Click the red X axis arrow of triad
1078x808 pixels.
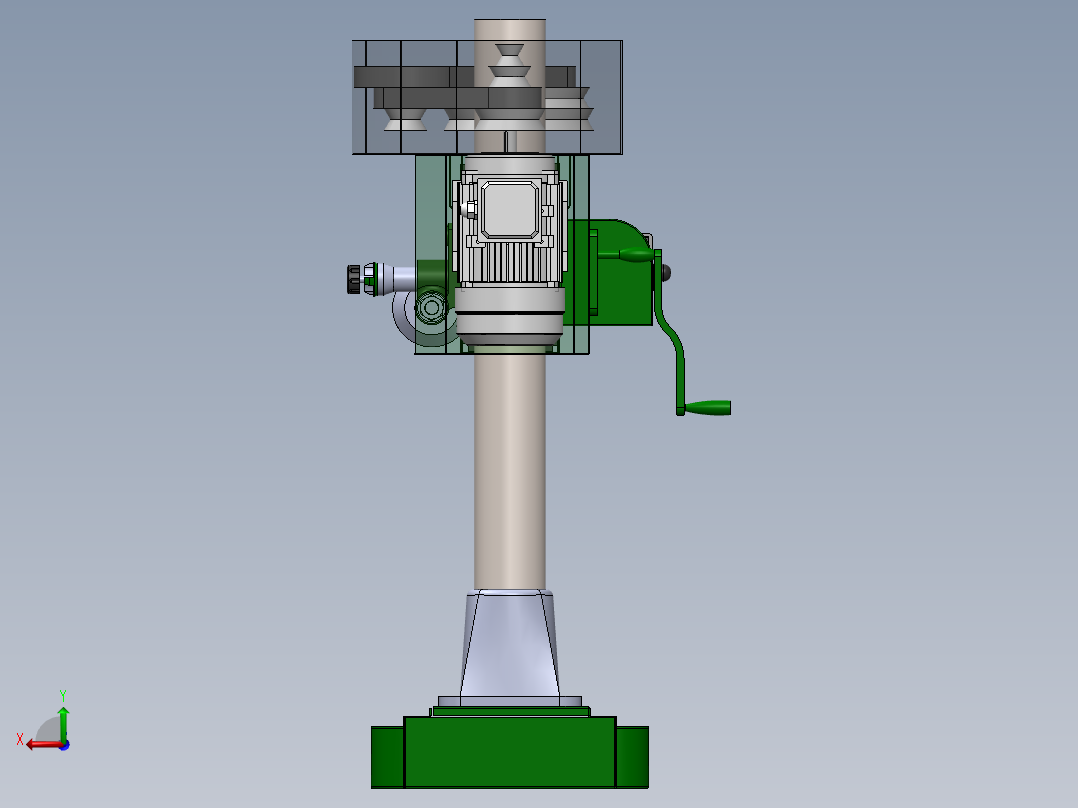pos(43,744)
